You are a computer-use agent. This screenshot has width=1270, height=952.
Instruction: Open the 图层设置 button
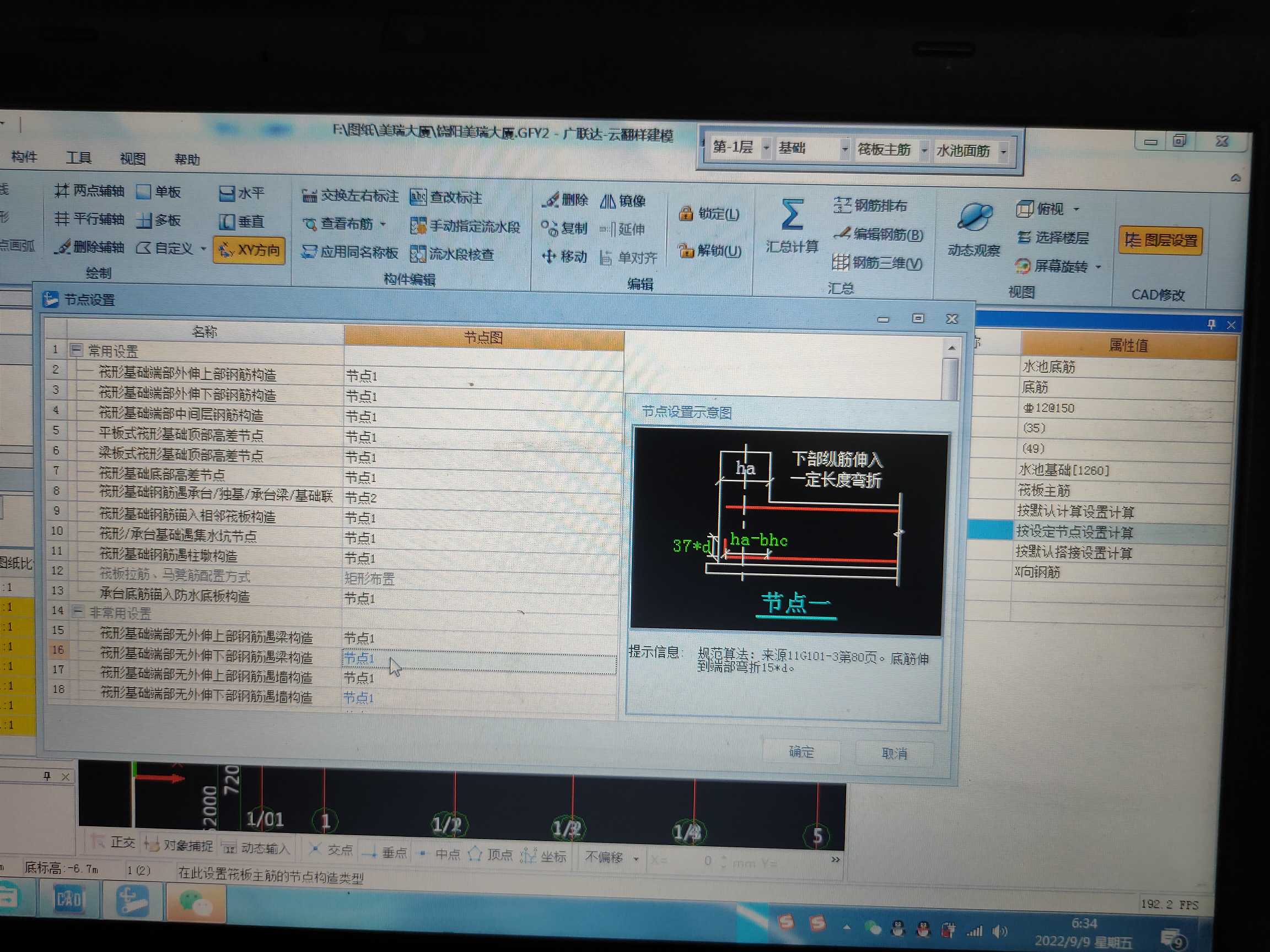pyautogui.click(x=1160, y=240)
